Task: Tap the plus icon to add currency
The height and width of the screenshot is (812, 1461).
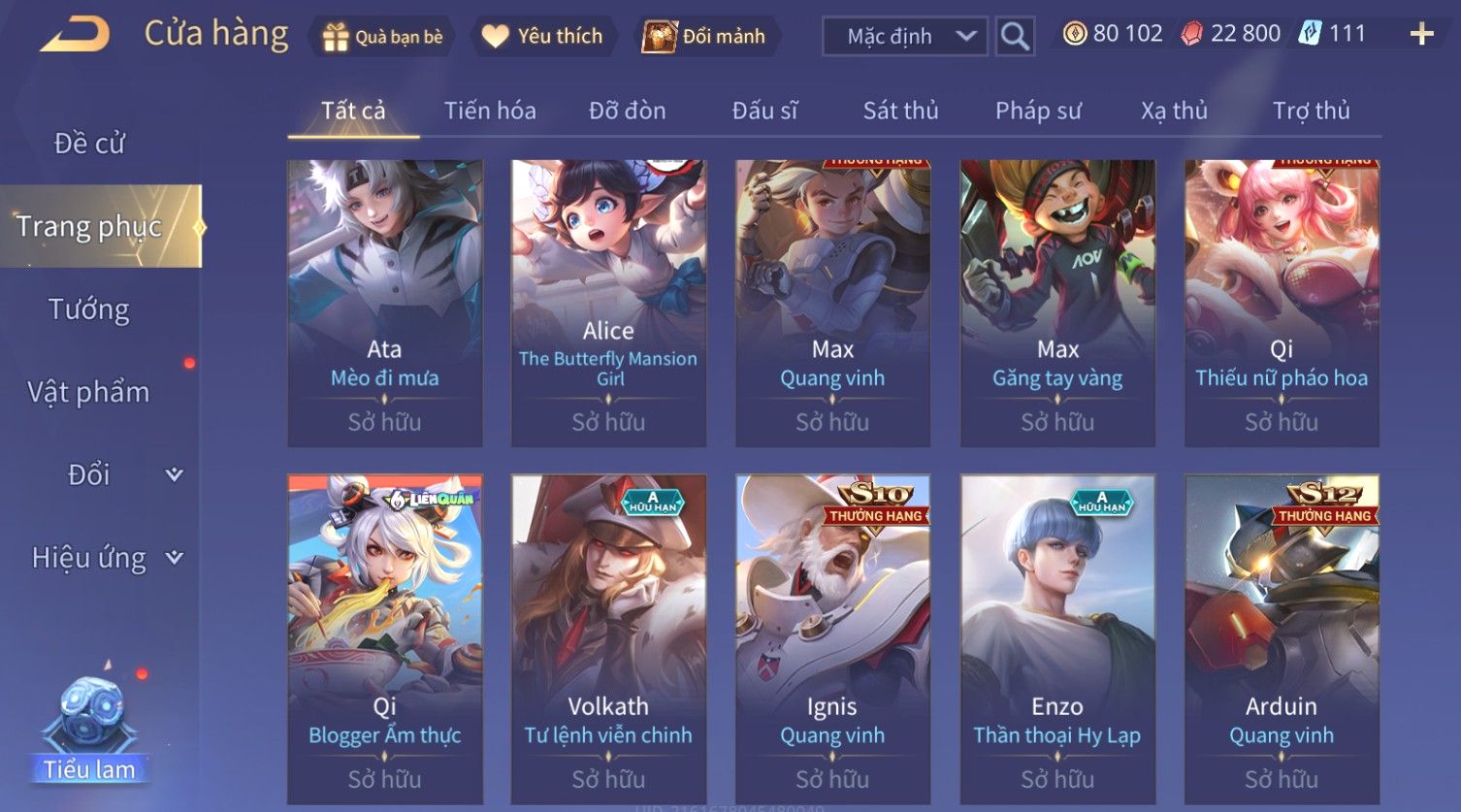Action: [x=1421, y=35]
